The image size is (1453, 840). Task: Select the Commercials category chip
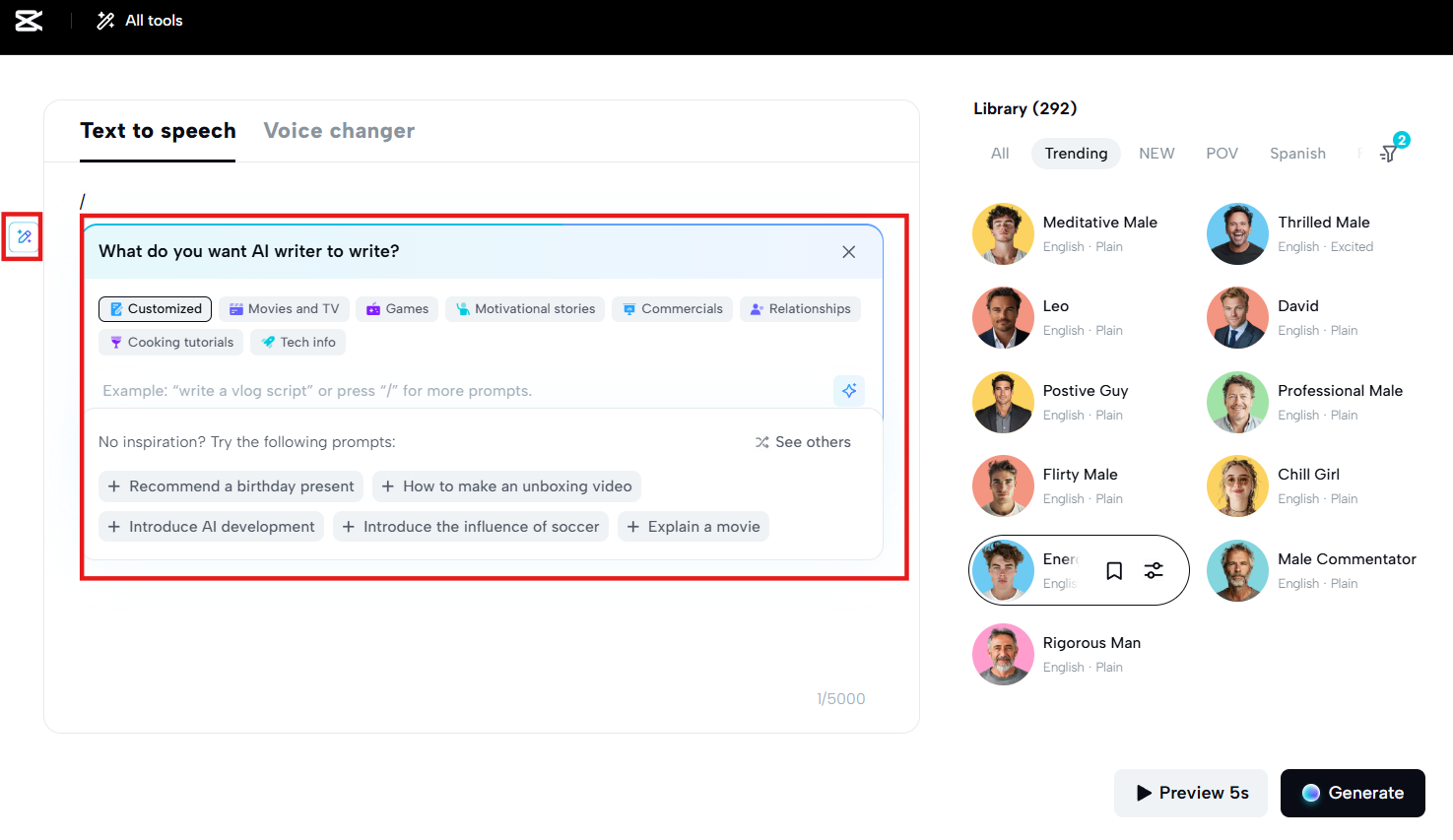pos(672,309)
